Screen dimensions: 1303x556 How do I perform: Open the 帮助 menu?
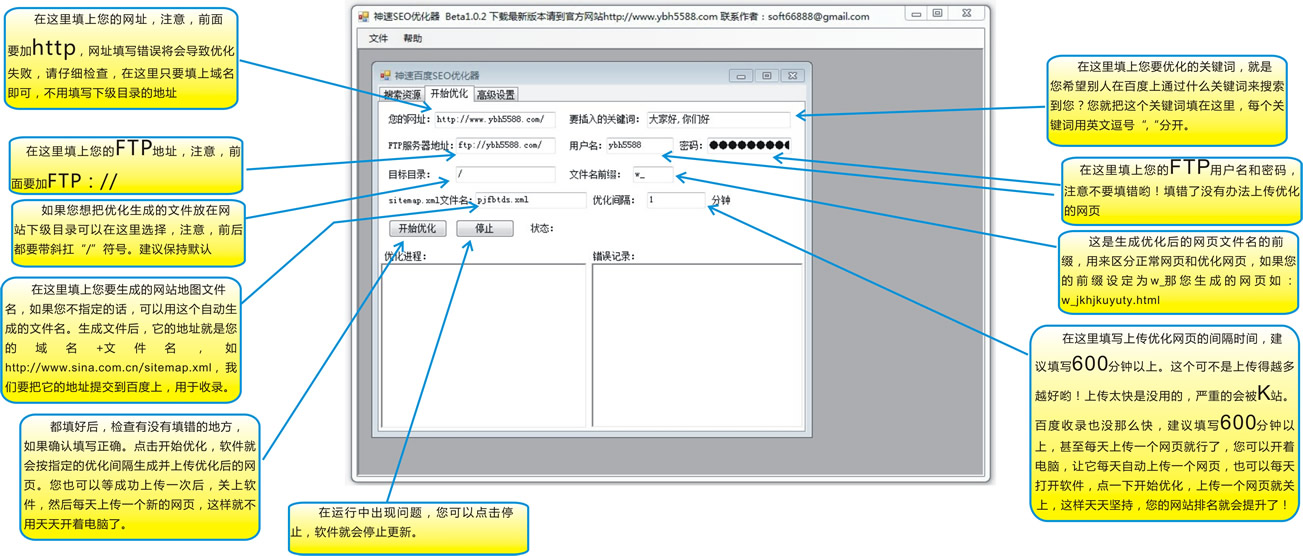click(412, 39)
